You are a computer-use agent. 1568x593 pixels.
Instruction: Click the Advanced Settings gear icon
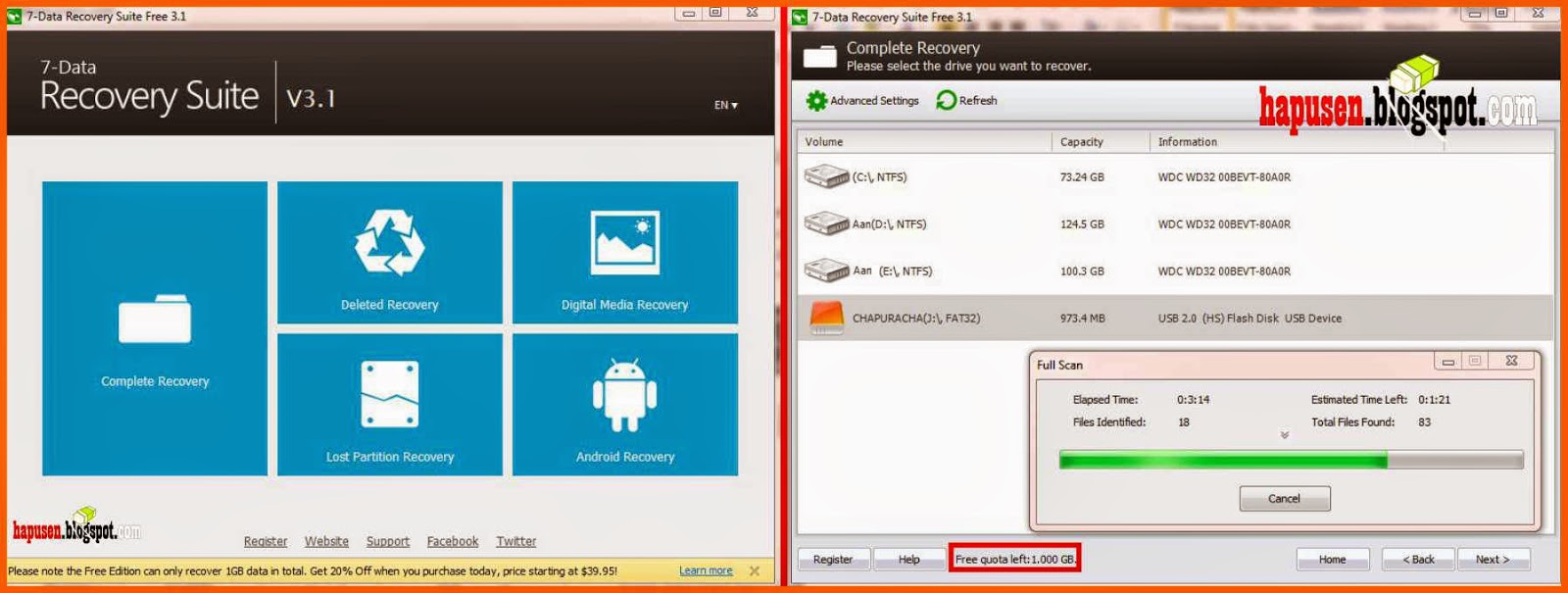point(816,101)
